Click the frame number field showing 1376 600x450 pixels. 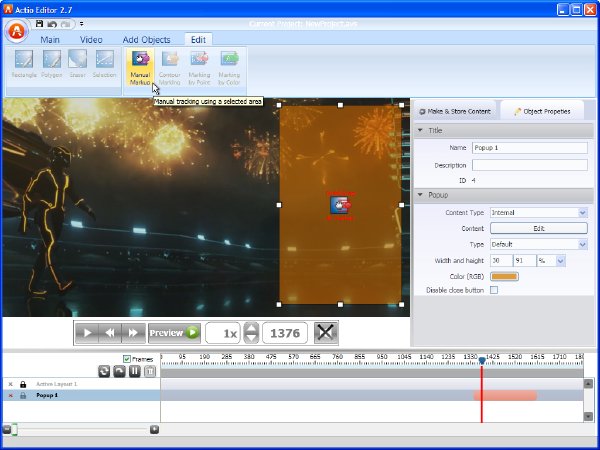[x=285, y=333]
